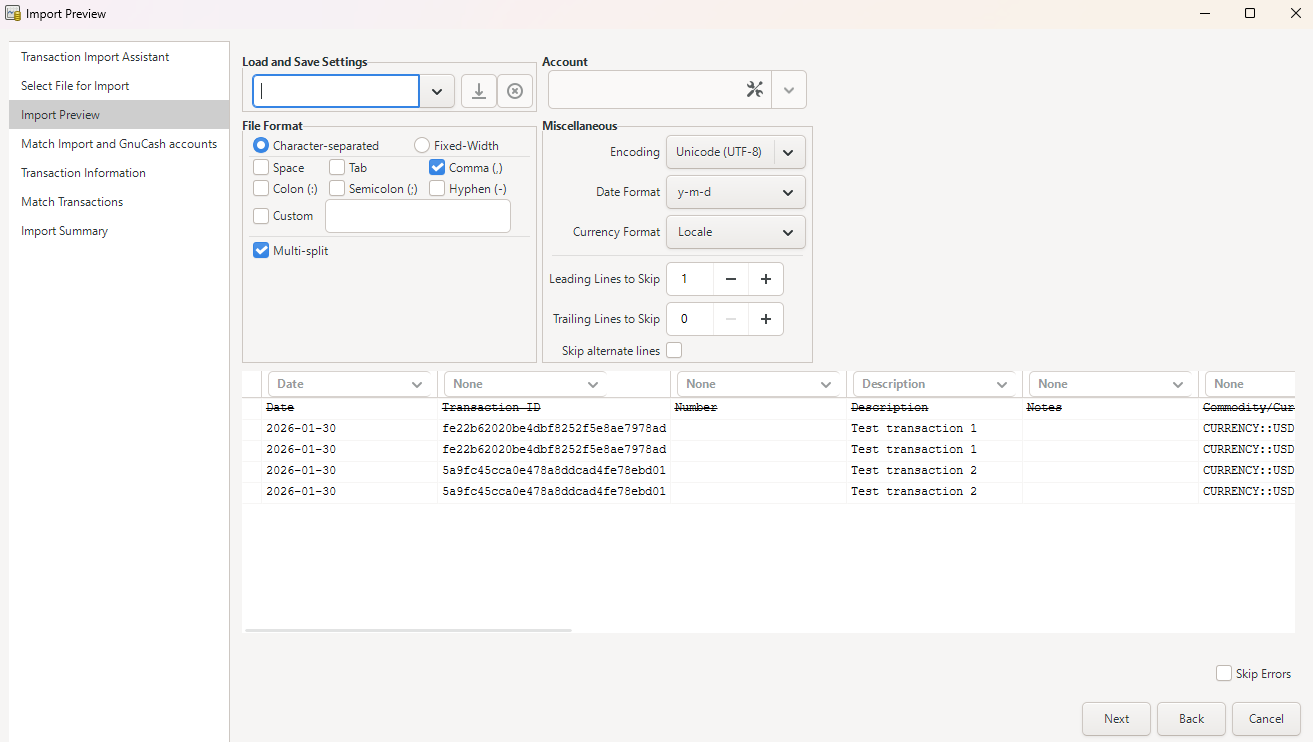Screen dimensions: 1313x742
Task: Toggle the Skip alternate lines checkbox
Action: (x=674, y=351)
